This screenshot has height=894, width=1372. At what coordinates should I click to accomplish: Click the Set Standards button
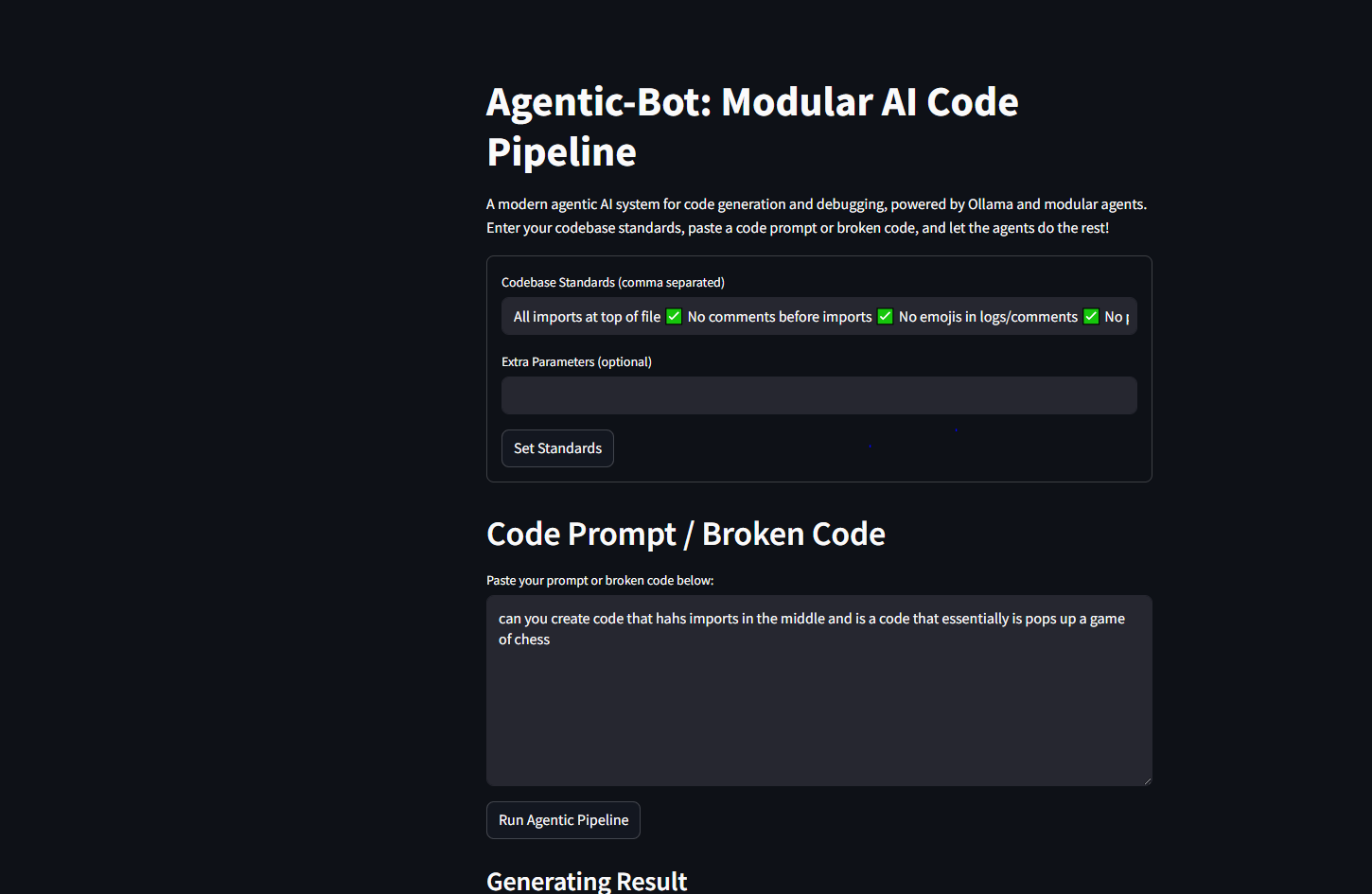click(x=557, y=447)
